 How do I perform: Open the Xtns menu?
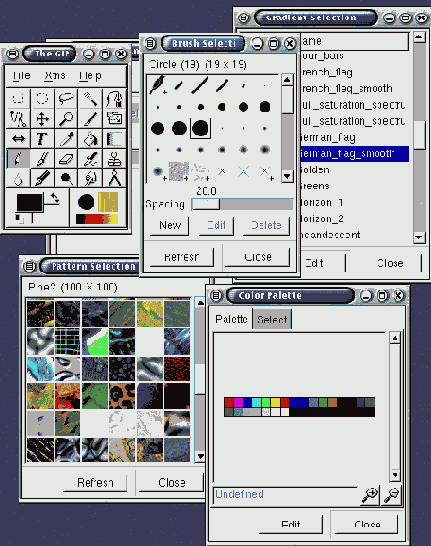[55, 76]
